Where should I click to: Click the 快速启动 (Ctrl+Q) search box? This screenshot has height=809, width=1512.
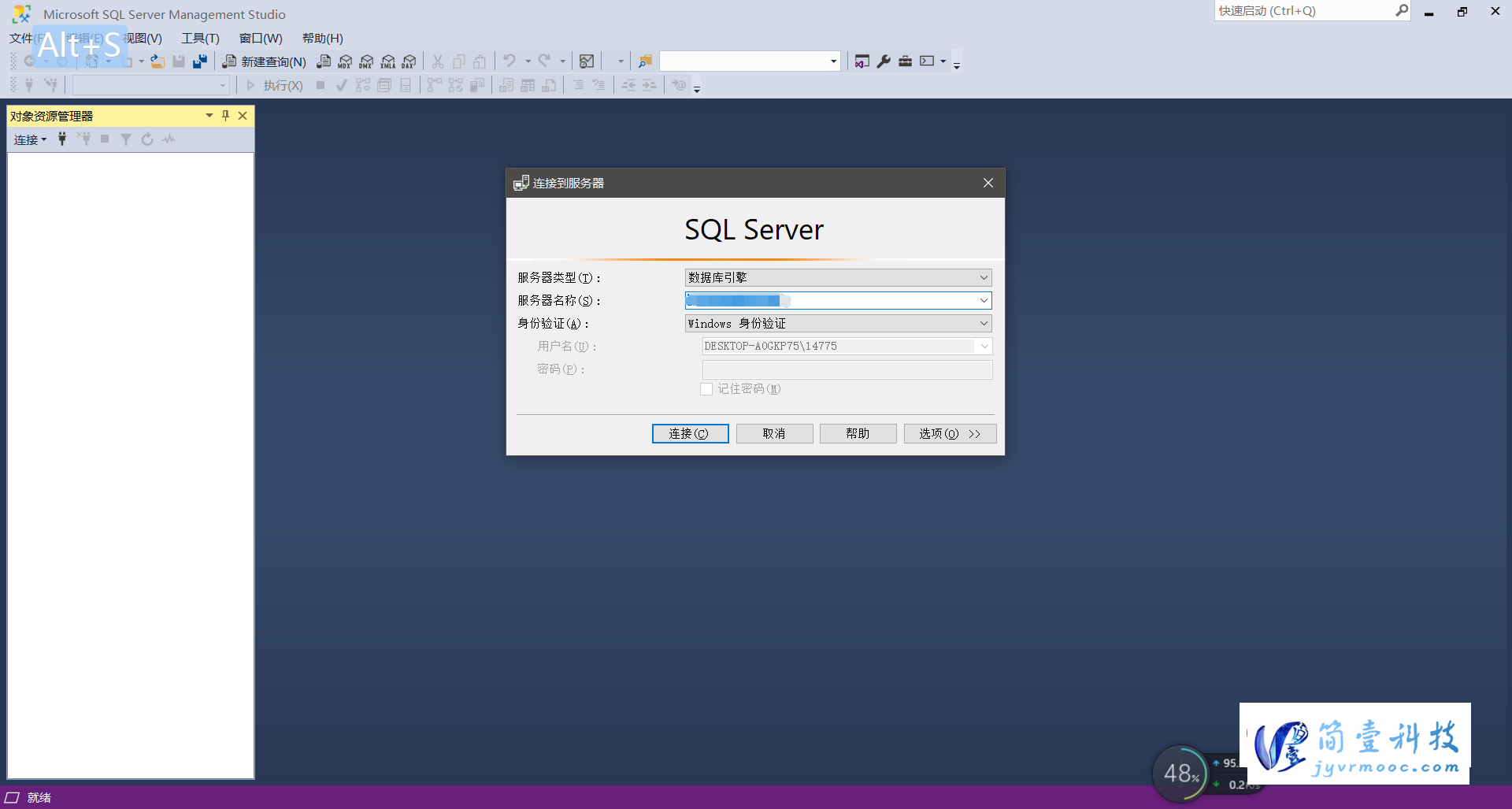click(x=1303, y=11)
